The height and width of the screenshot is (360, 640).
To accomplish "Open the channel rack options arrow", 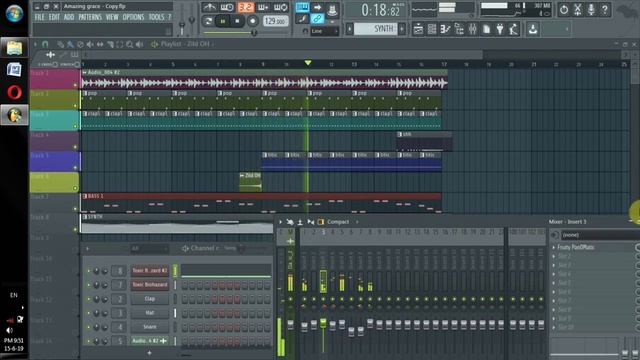I will pyautogui.click(x=87, y=248).
